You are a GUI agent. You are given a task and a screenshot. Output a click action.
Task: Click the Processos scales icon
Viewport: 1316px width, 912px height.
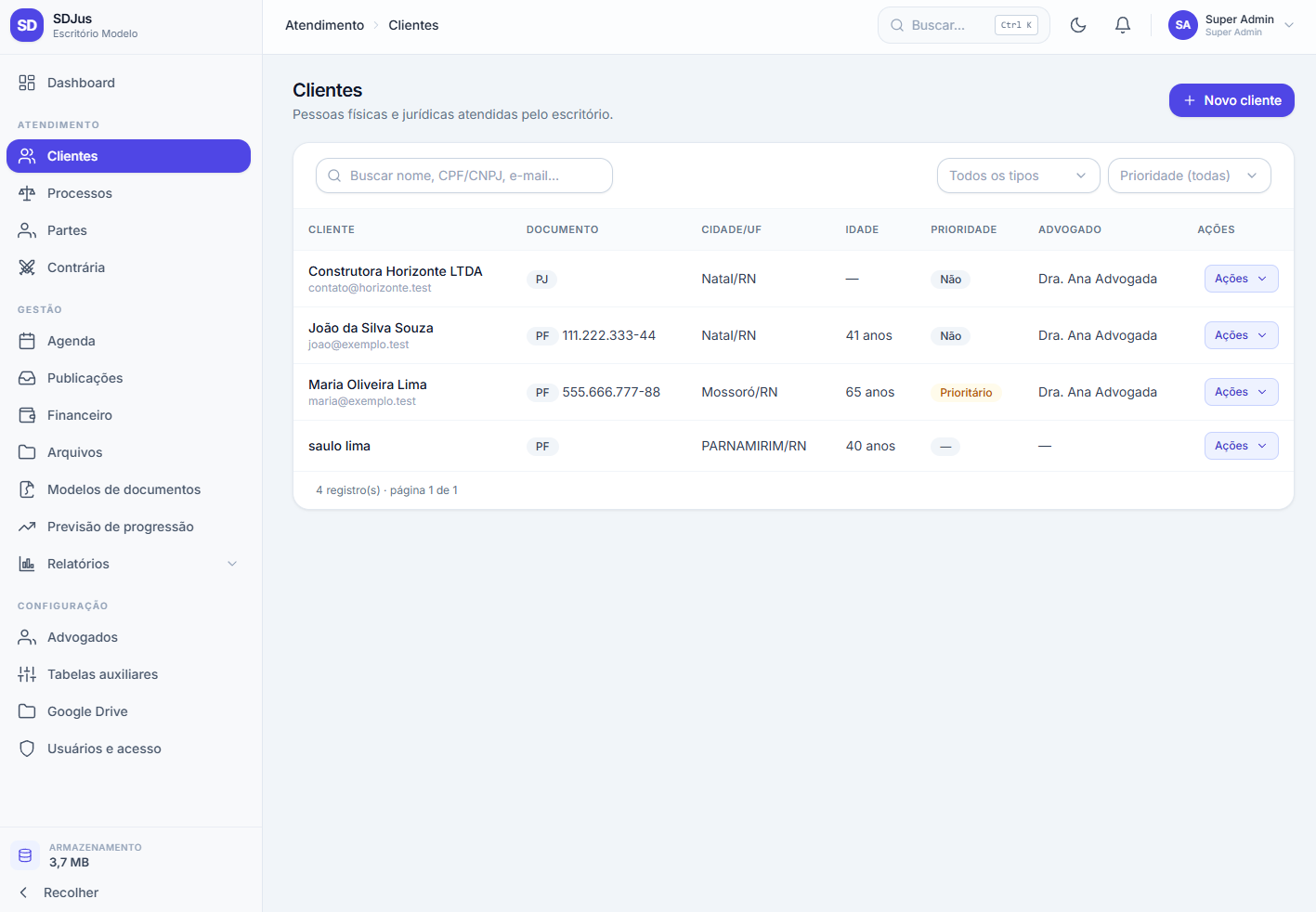(x=27, y=193)
